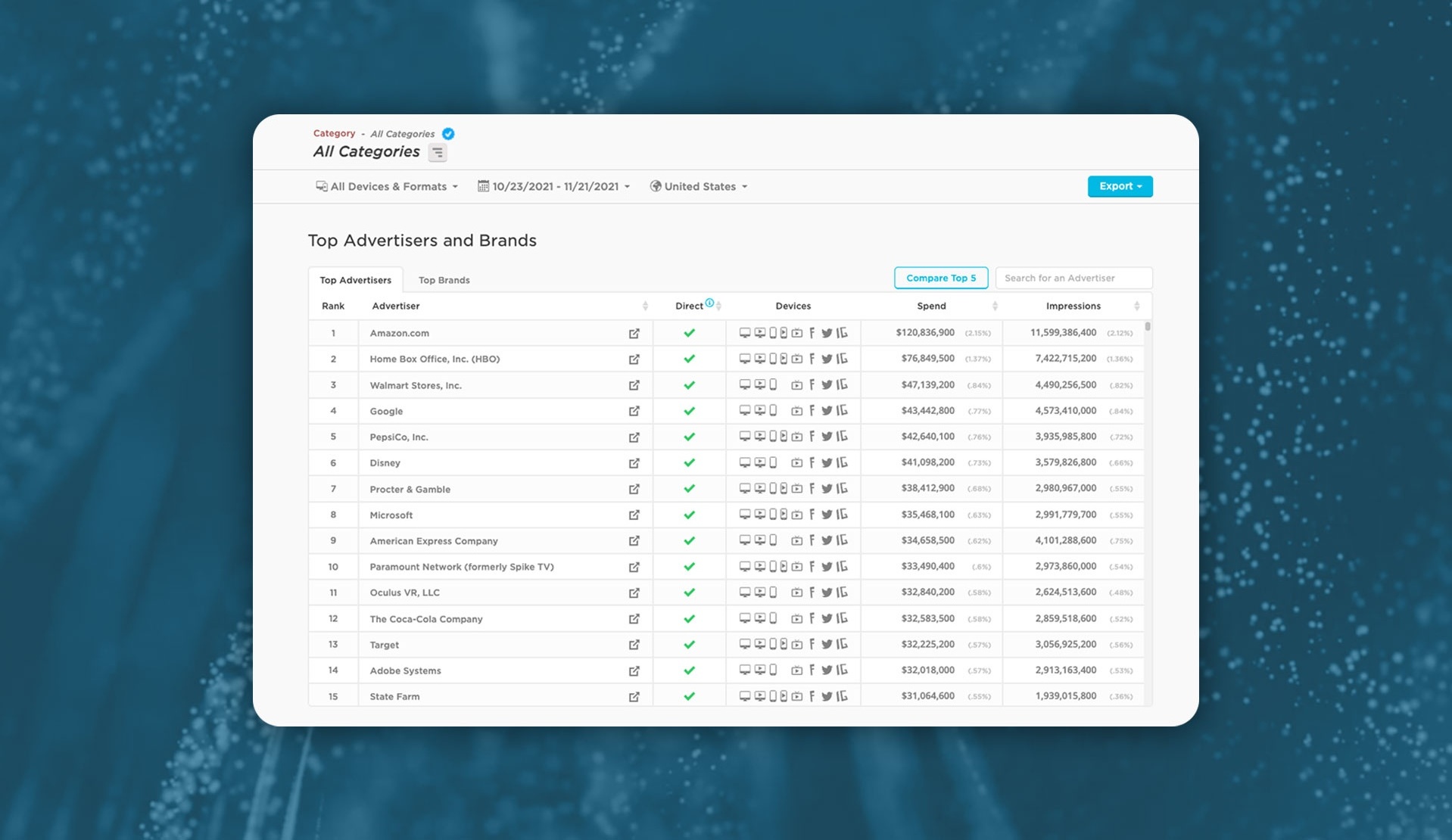Click the Devices column header
This screenshot has width=1452, height=840.
click(x=793, y=306)
